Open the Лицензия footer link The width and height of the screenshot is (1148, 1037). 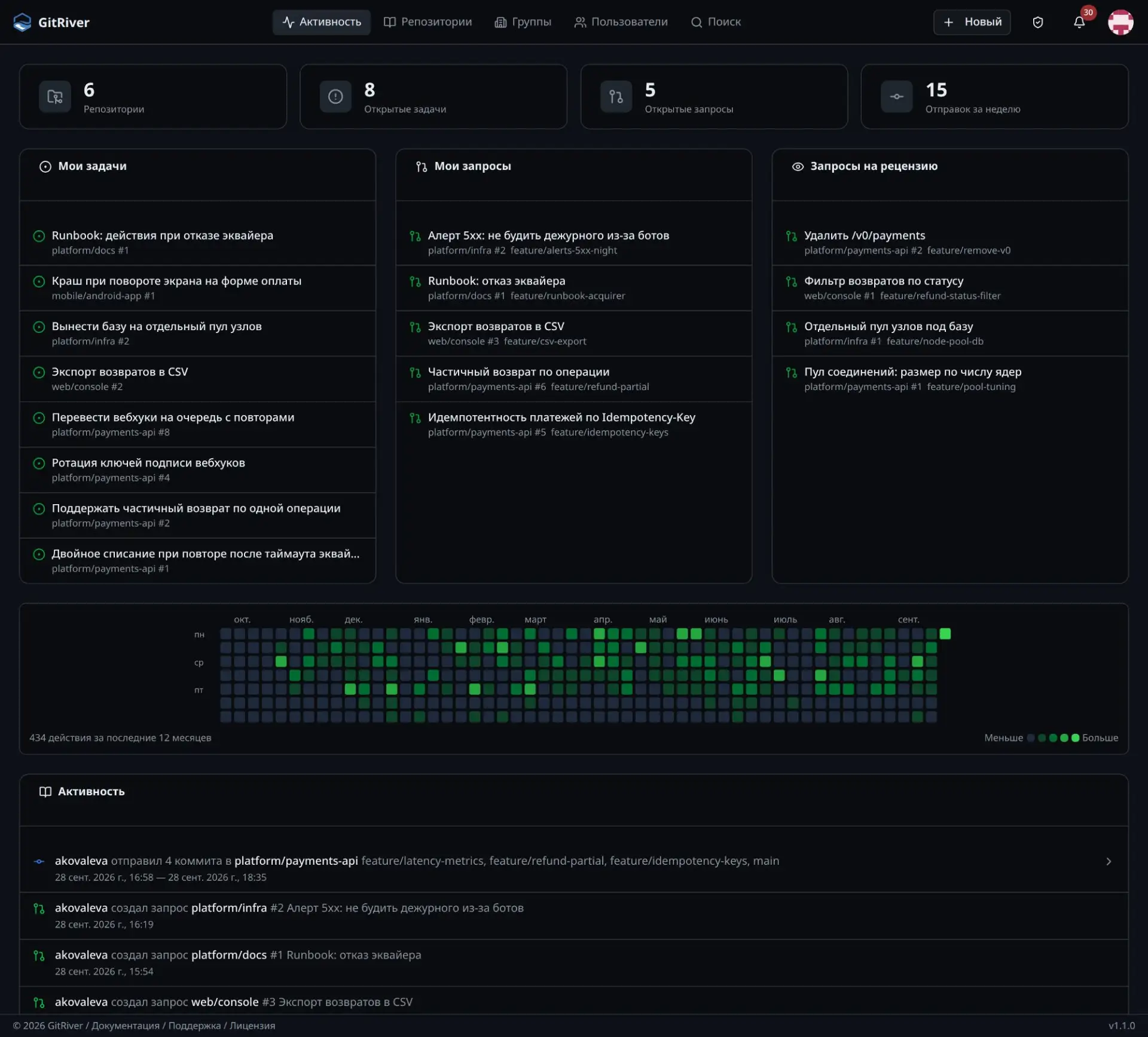pos(252,1026)
